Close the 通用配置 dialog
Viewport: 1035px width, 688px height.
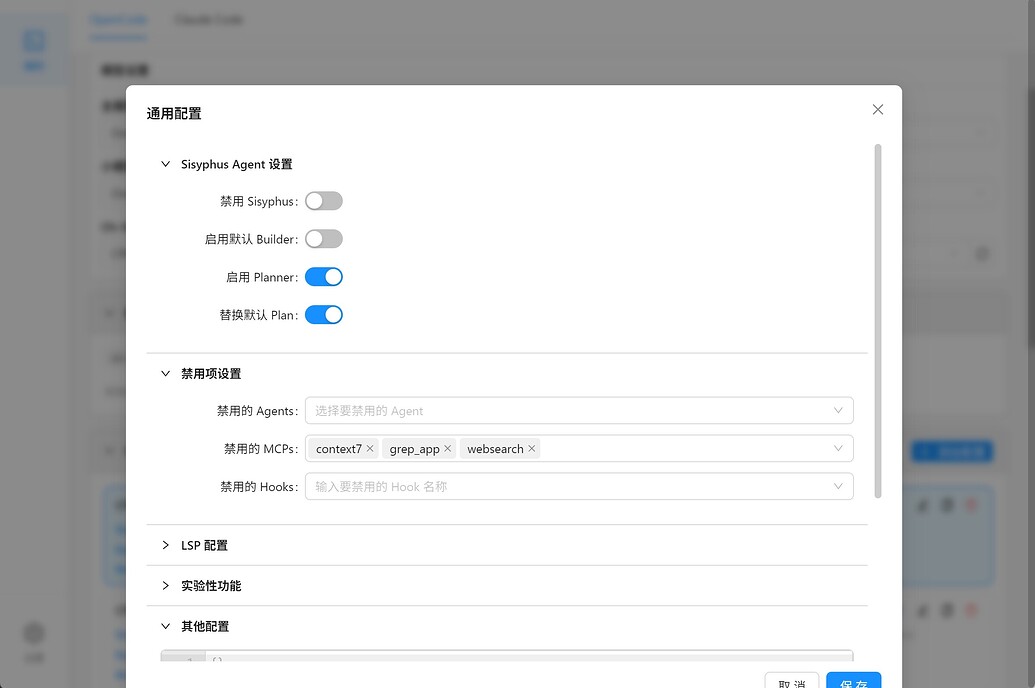coord(877,110)
